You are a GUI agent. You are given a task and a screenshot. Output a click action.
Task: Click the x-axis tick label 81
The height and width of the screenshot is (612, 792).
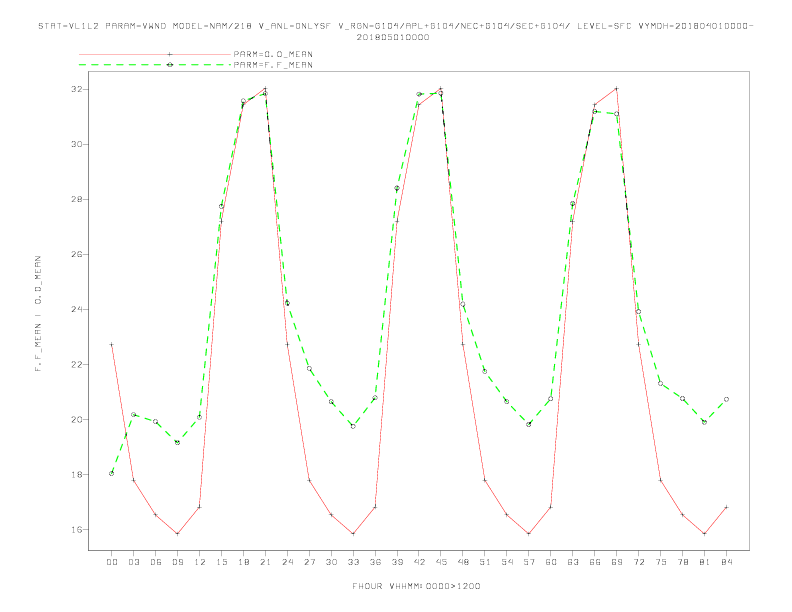(x=705, y=562)
